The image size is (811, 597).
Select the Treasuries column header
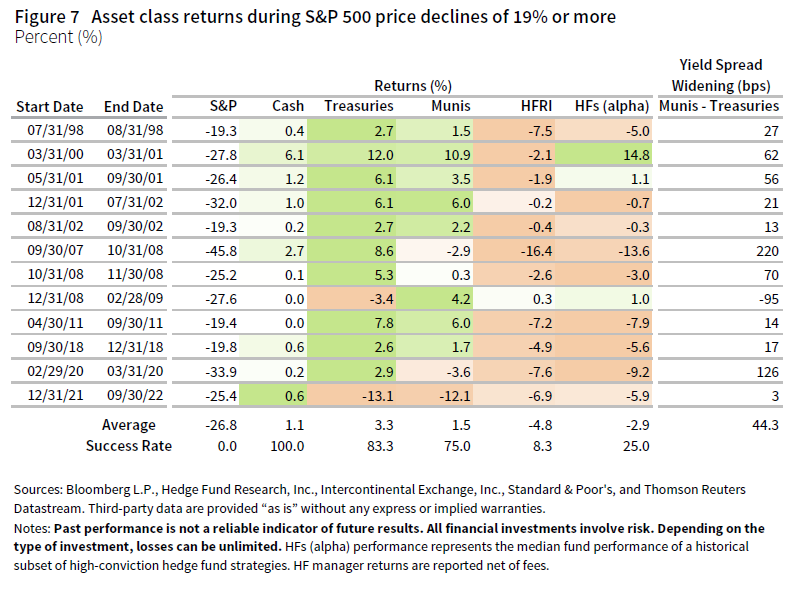click(x=358, y=106)
